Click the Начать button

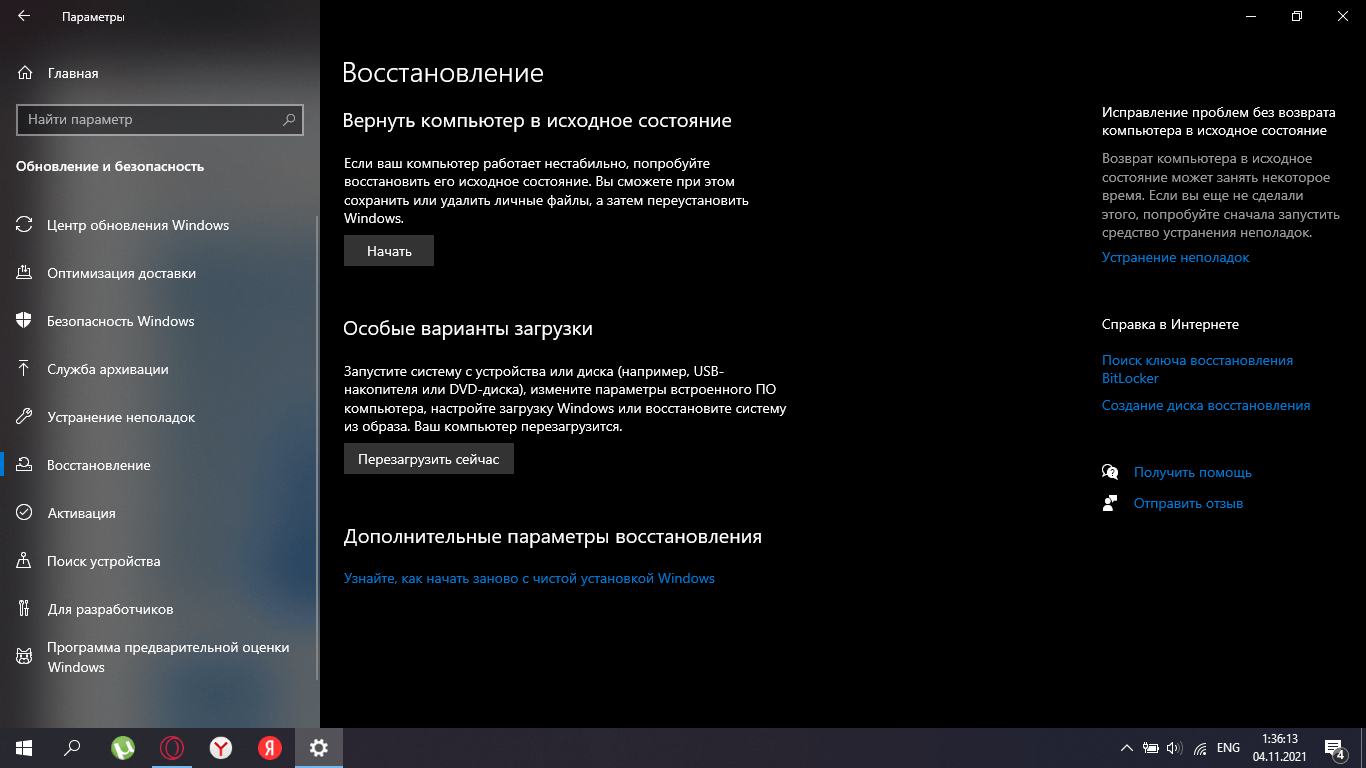(x=389, y=251)
